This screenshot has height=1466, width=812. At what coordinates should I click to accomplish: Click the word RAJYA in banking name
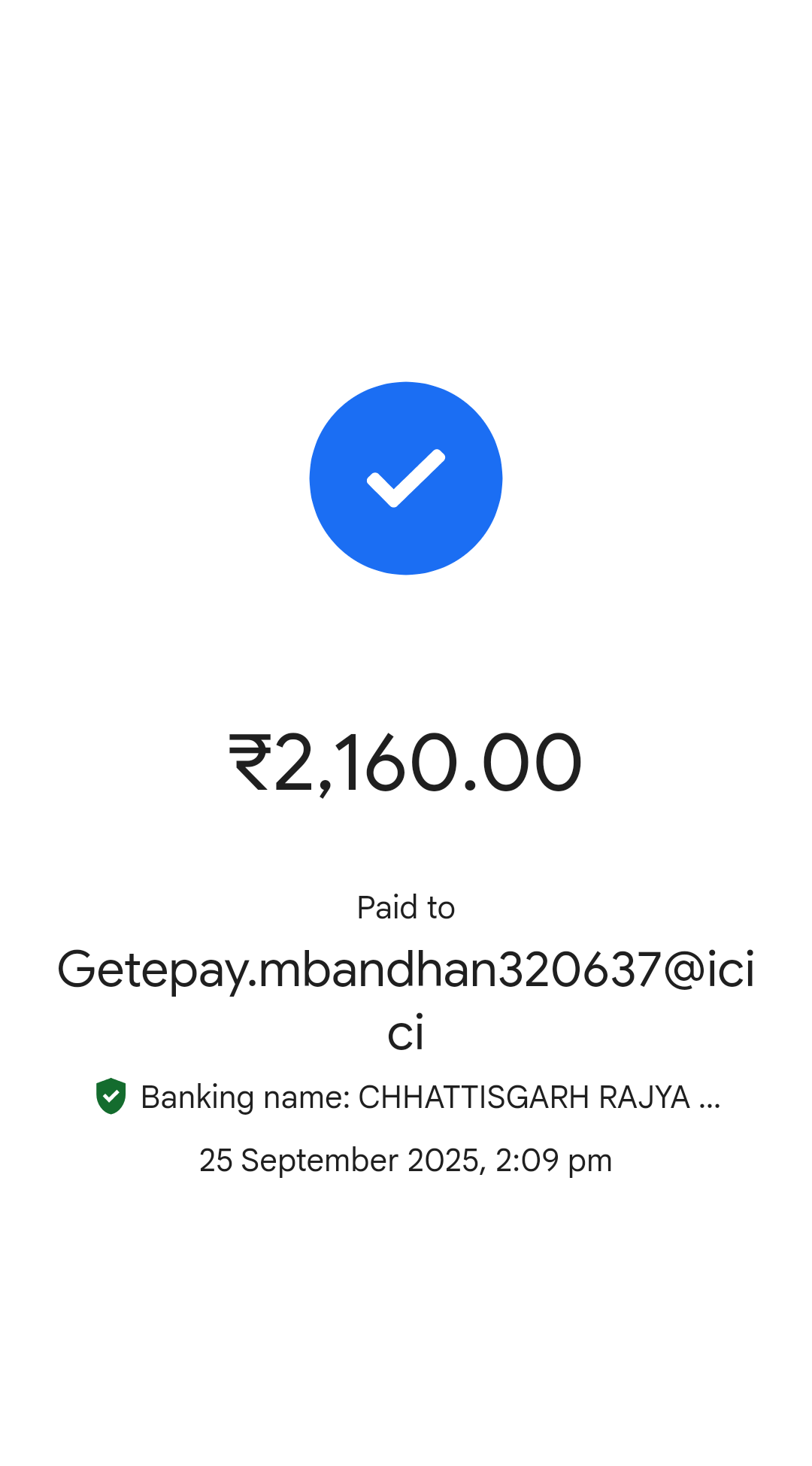(x=644, y=1097)
